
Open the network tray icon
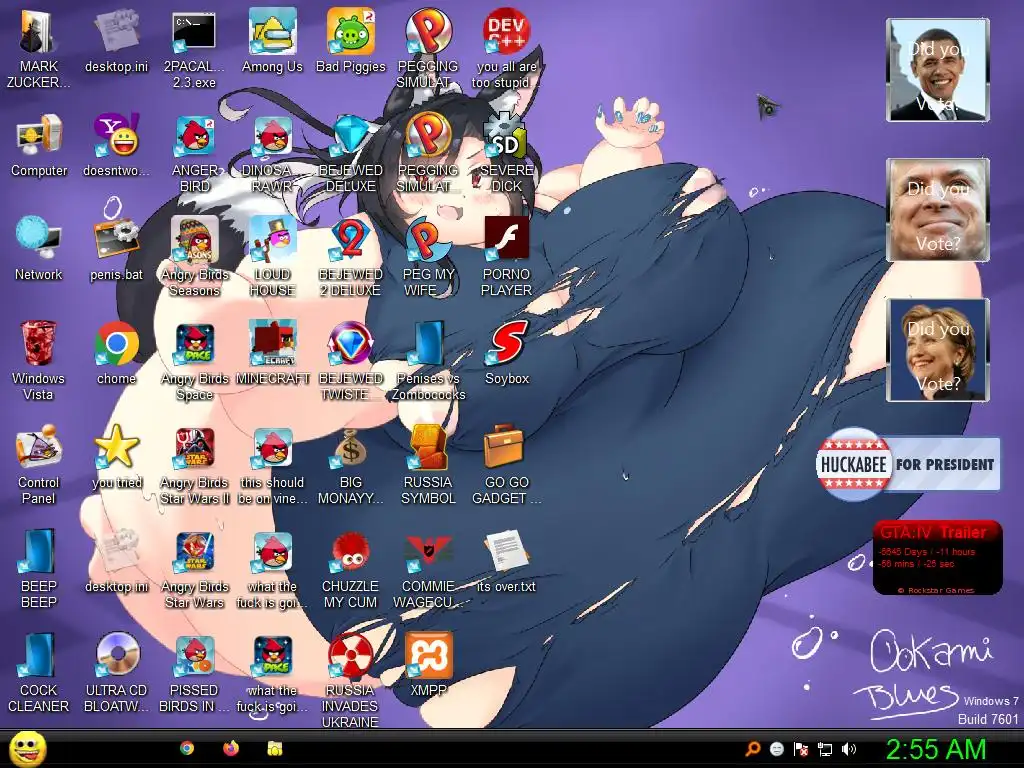coord(825,749)
